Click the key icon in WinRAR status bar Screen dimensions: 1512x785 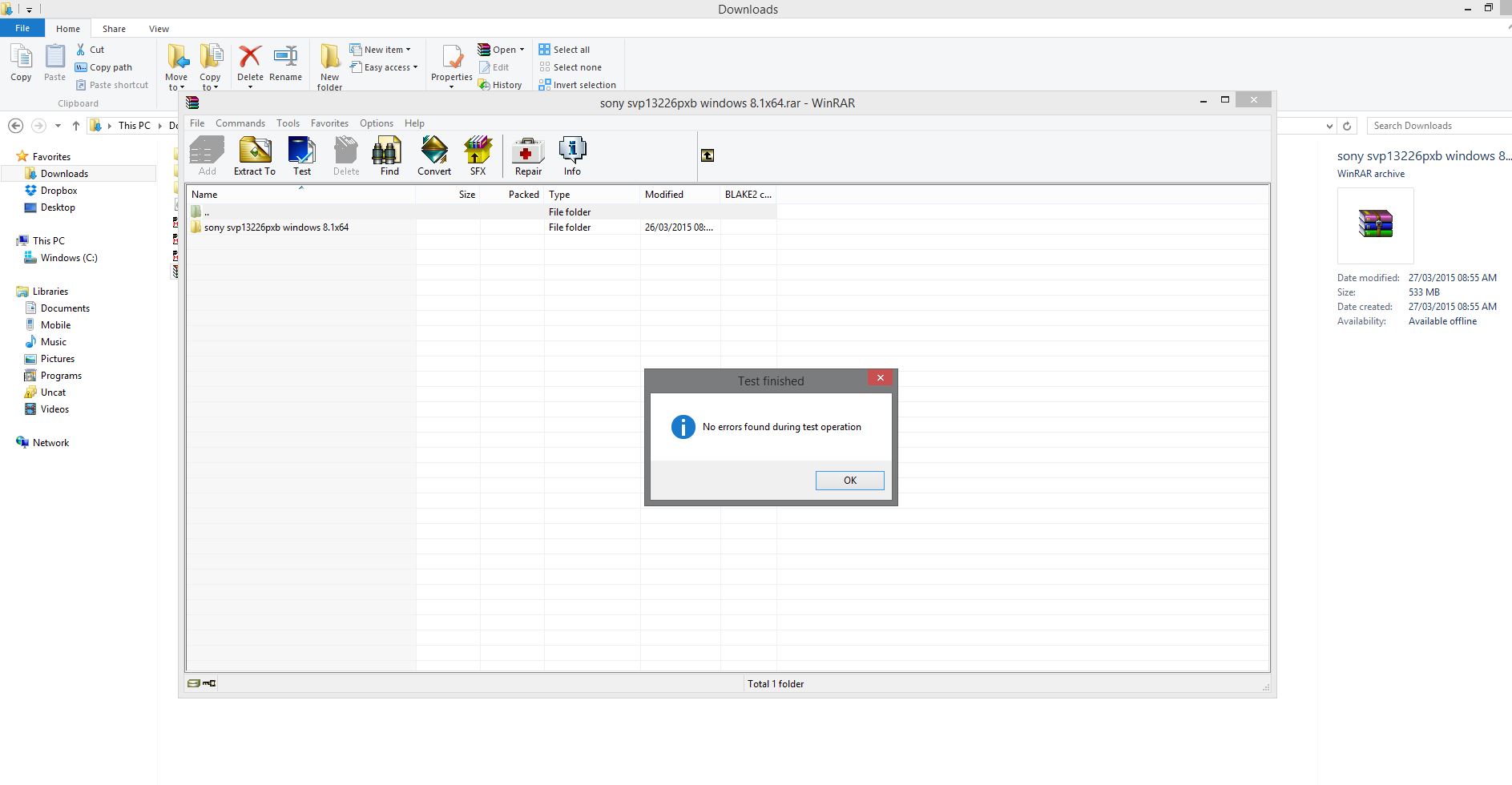point(209,683)
